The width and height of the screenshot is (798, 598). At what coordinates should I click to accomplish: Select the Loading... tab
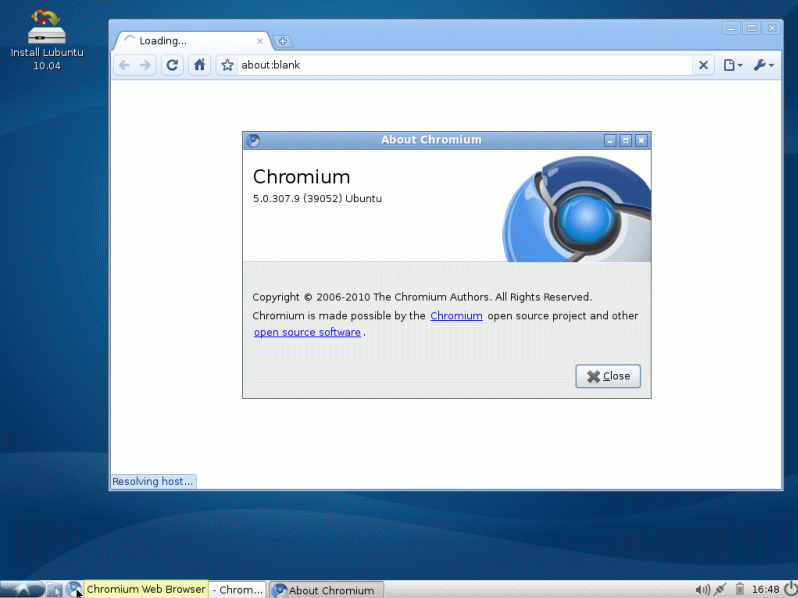[x=192, y=41]
